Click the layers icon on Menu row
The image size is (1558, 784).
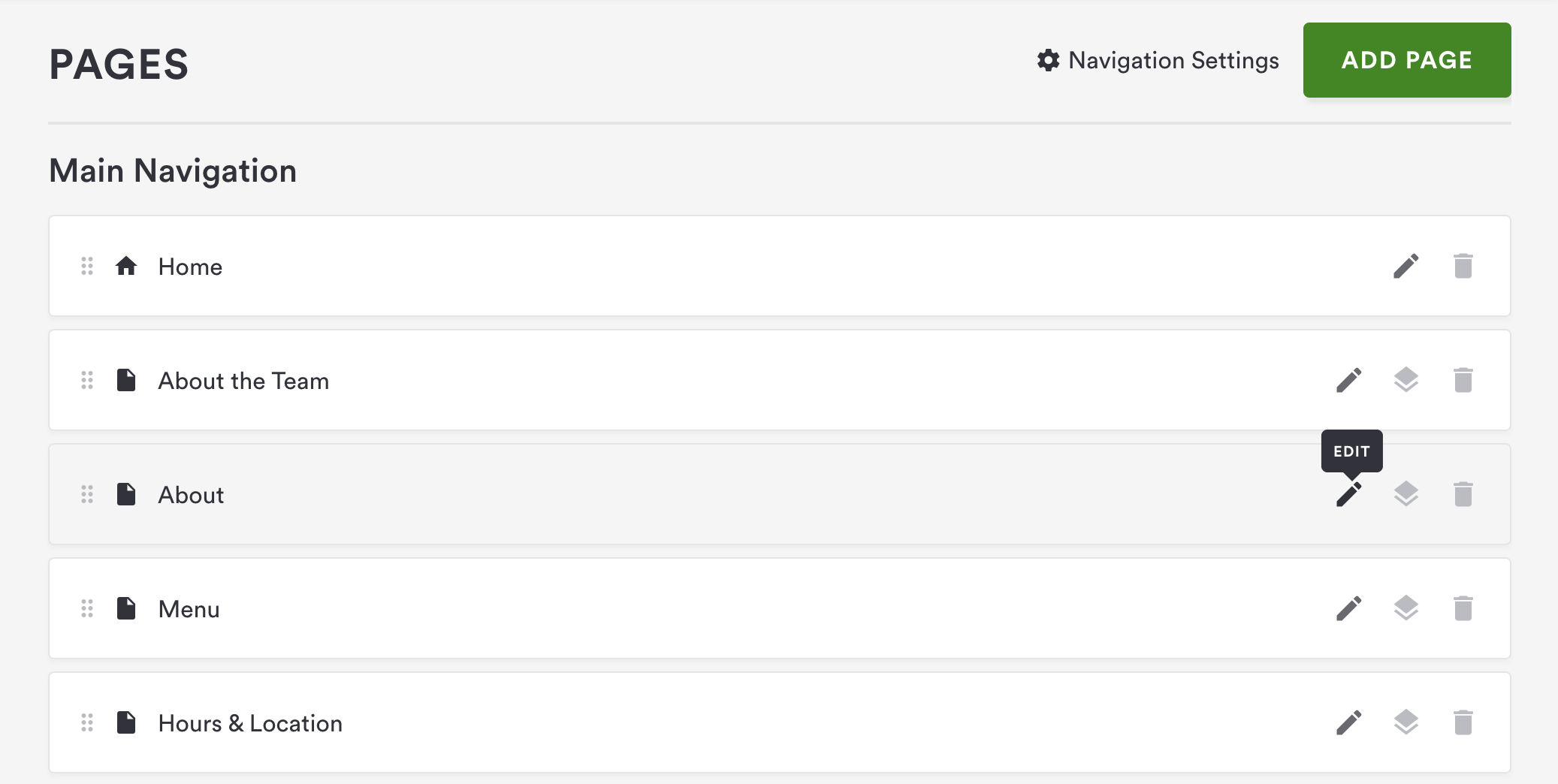(1406, 609)
